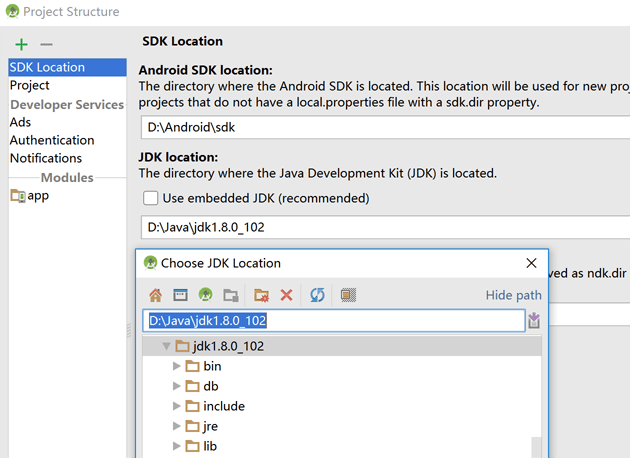Image resolution: width=630 pixels, height=458 pixels.
Task: Open Authentication developer service
Action: pyautogui.click(x=52, y=140)
